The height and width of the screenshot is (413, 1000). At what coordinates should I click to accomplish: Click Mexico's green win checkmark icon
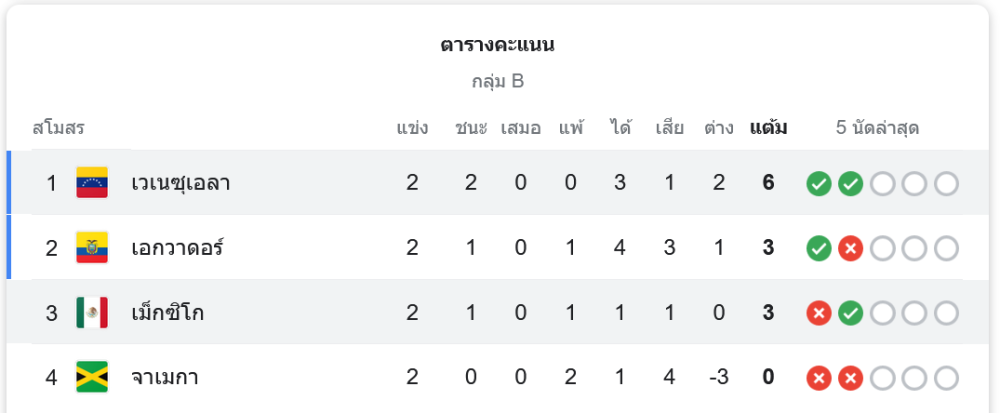851,313
